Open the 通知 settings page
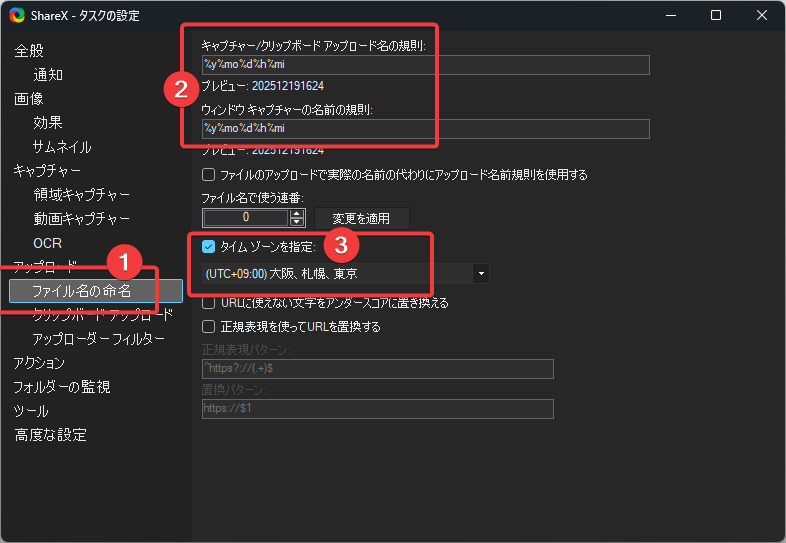This screenshot has width=786, height=543. [x=48, y=75]
